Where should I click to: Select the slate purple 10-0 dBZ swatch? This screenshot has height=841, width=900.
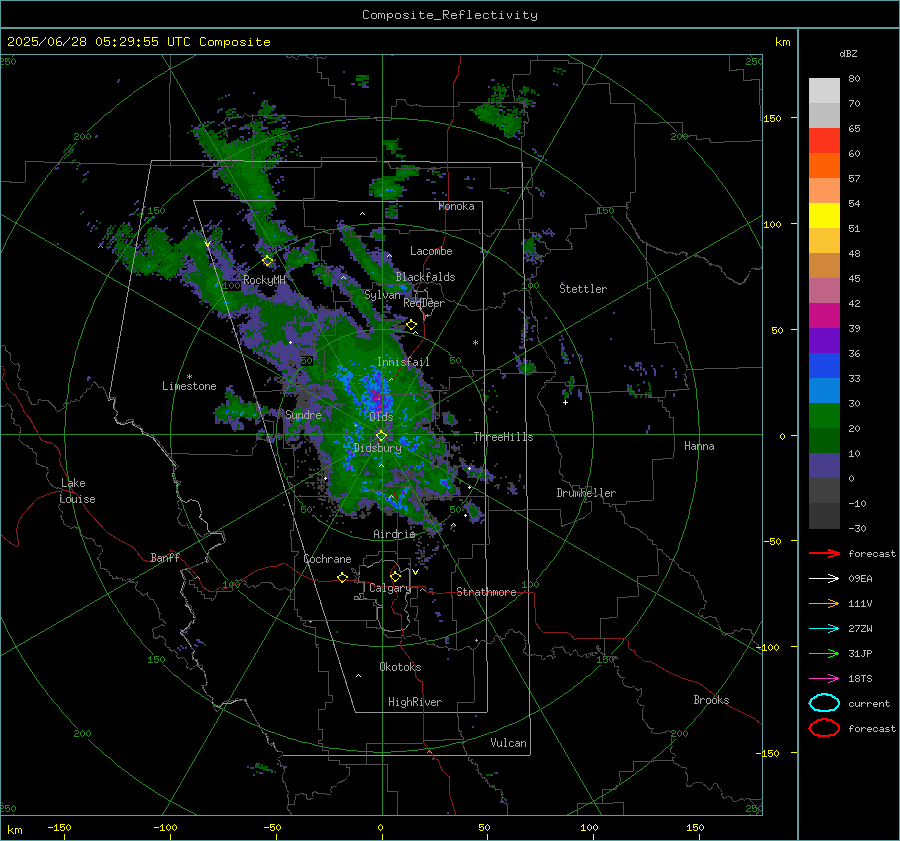pyautogui.click(x=824, y=466)
